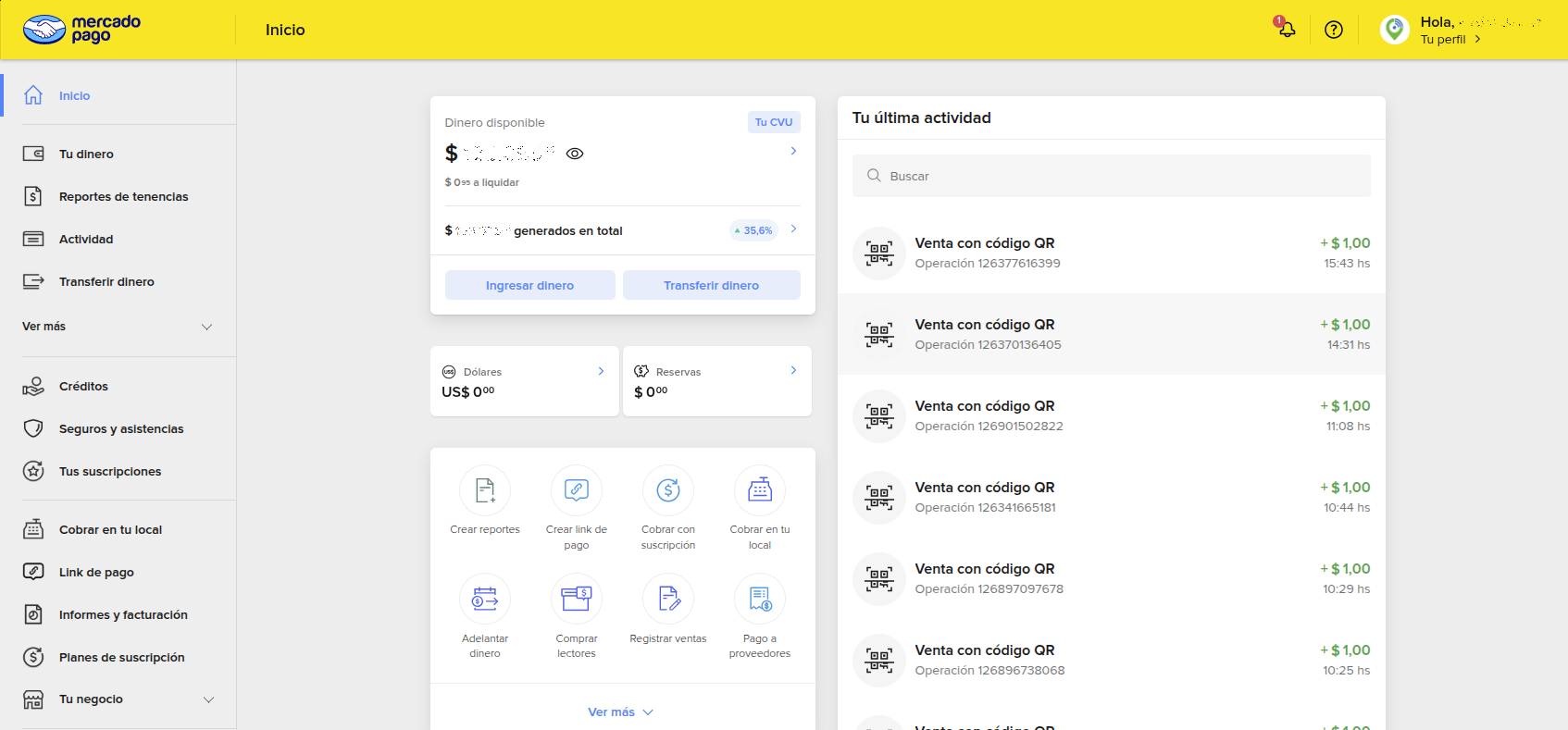Image resolution: width=1568 pixels, height=730 pixels.
Task: Click the Crear reportes icon
Action: tap(485, 490)
